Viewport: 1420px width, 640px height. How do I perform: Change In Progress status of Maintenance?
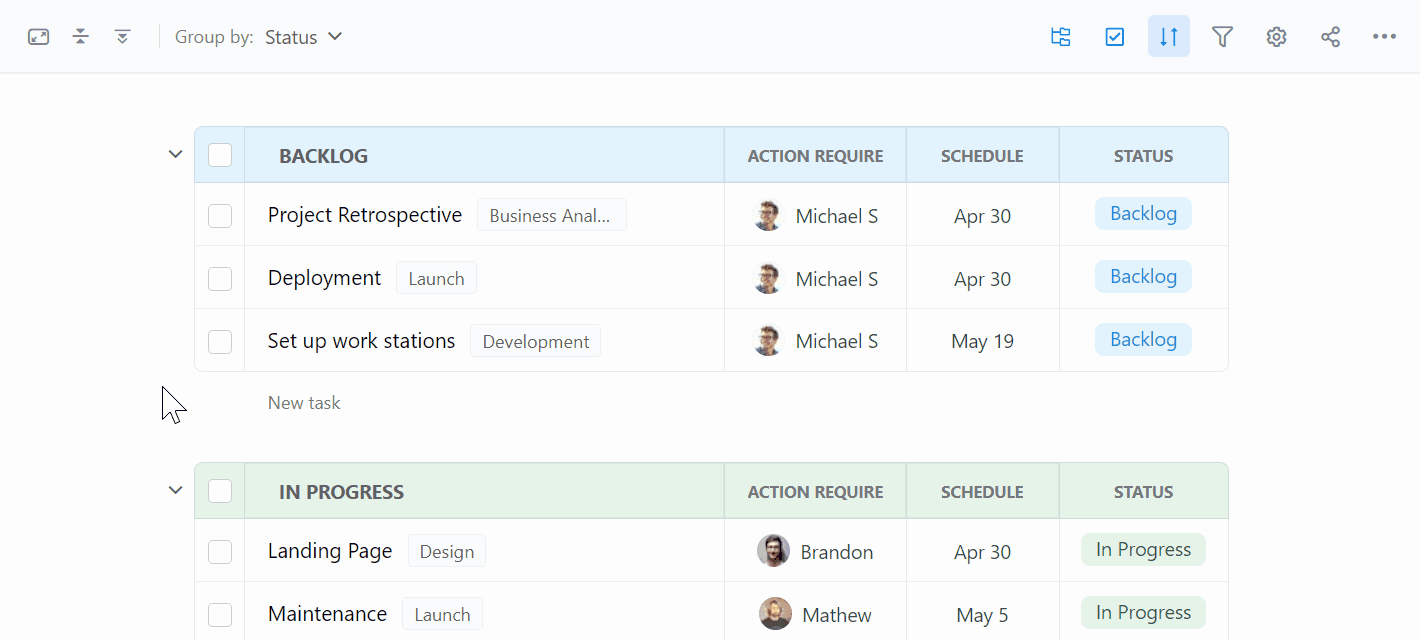click(x=1143, y=613)
